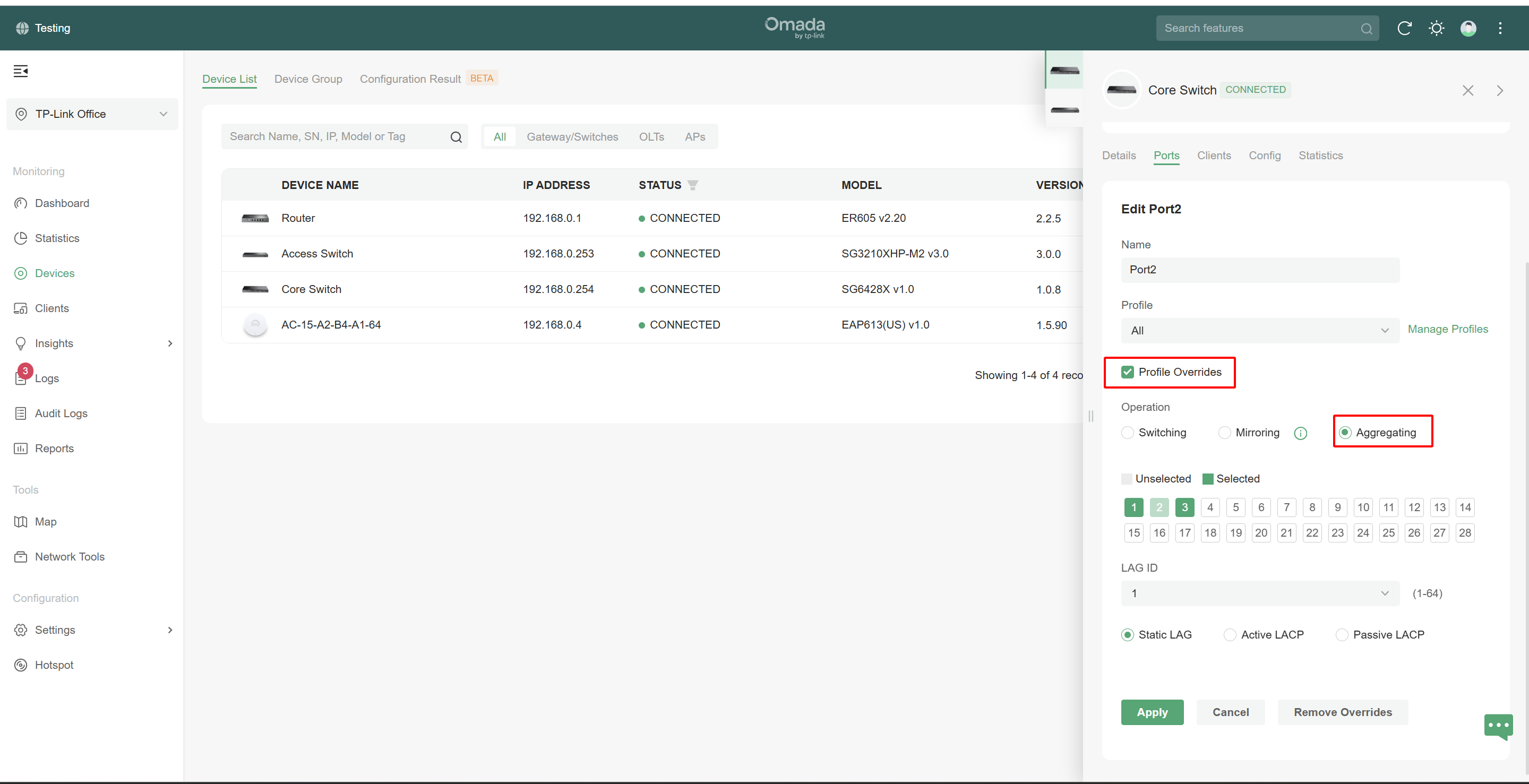1529x784 pixels.
Task: Click the Cancel button
Action: coord(1230,712)
